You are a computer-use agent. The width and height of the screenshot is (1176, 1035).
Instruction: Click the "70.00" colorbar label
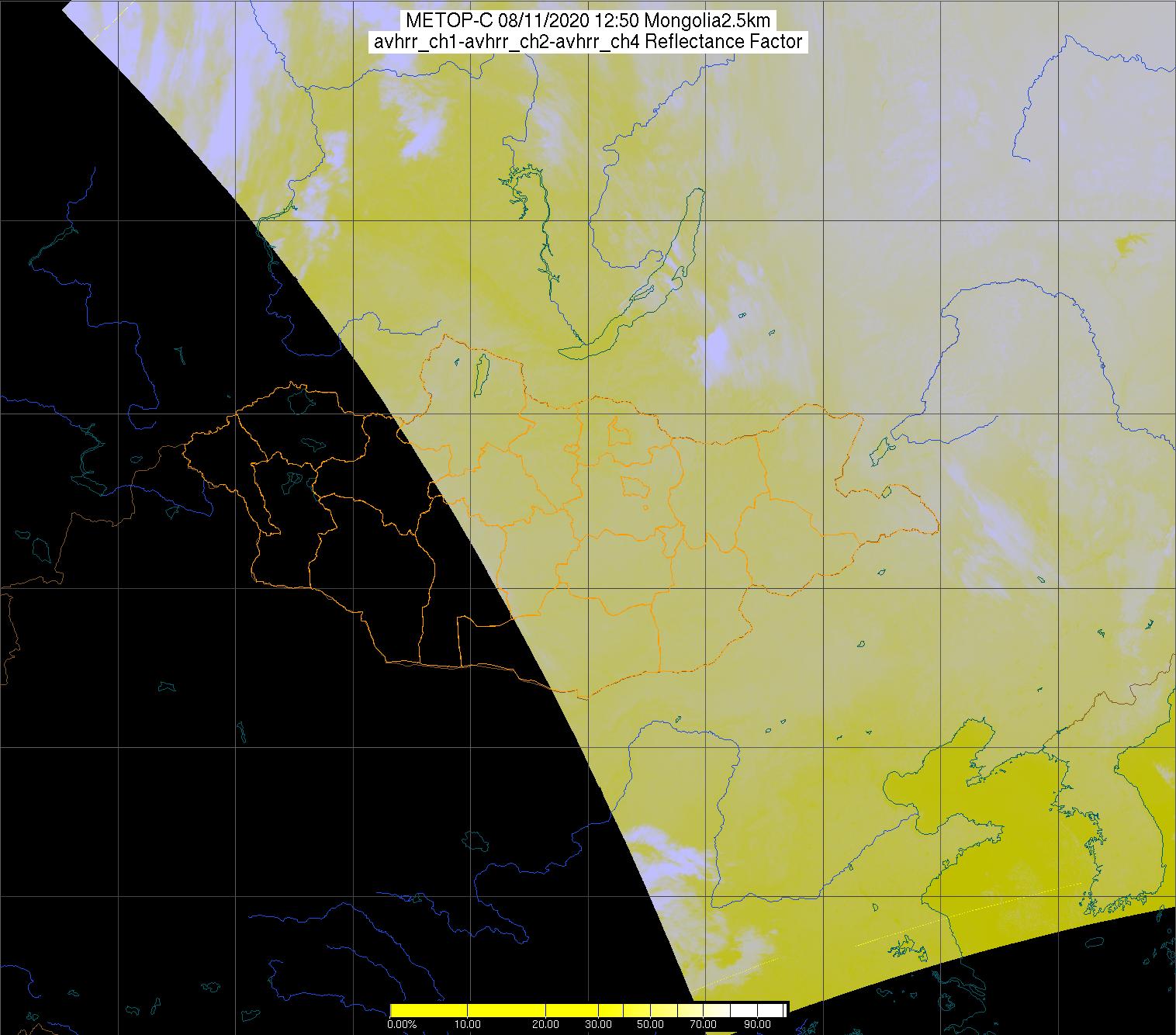click(702, 1025)
